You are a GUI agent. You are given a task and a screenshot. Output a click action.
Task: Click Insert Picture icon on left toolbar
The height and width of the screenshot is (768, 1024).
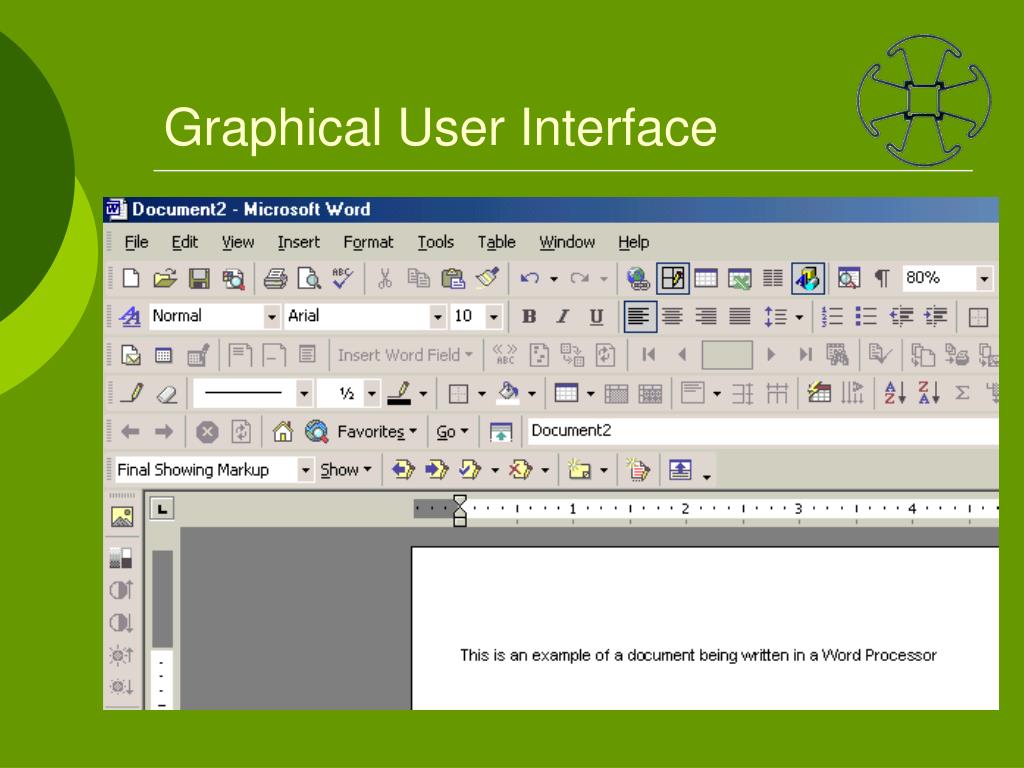pos(121,517)
